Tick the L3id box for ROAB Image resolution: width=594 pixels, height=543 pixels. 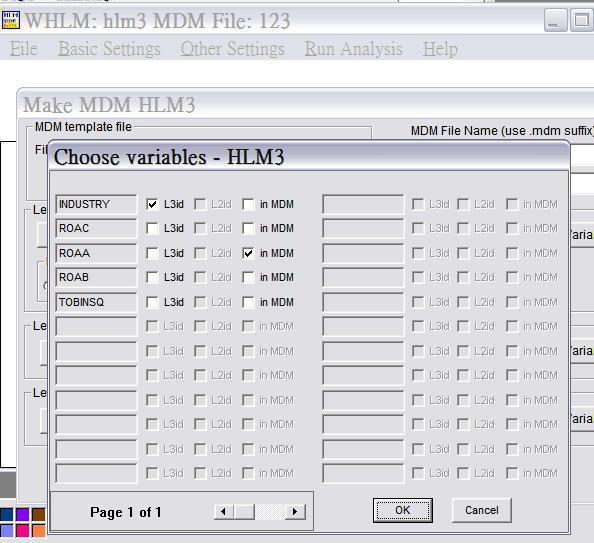pyautogui.click(x=152, y=277)
